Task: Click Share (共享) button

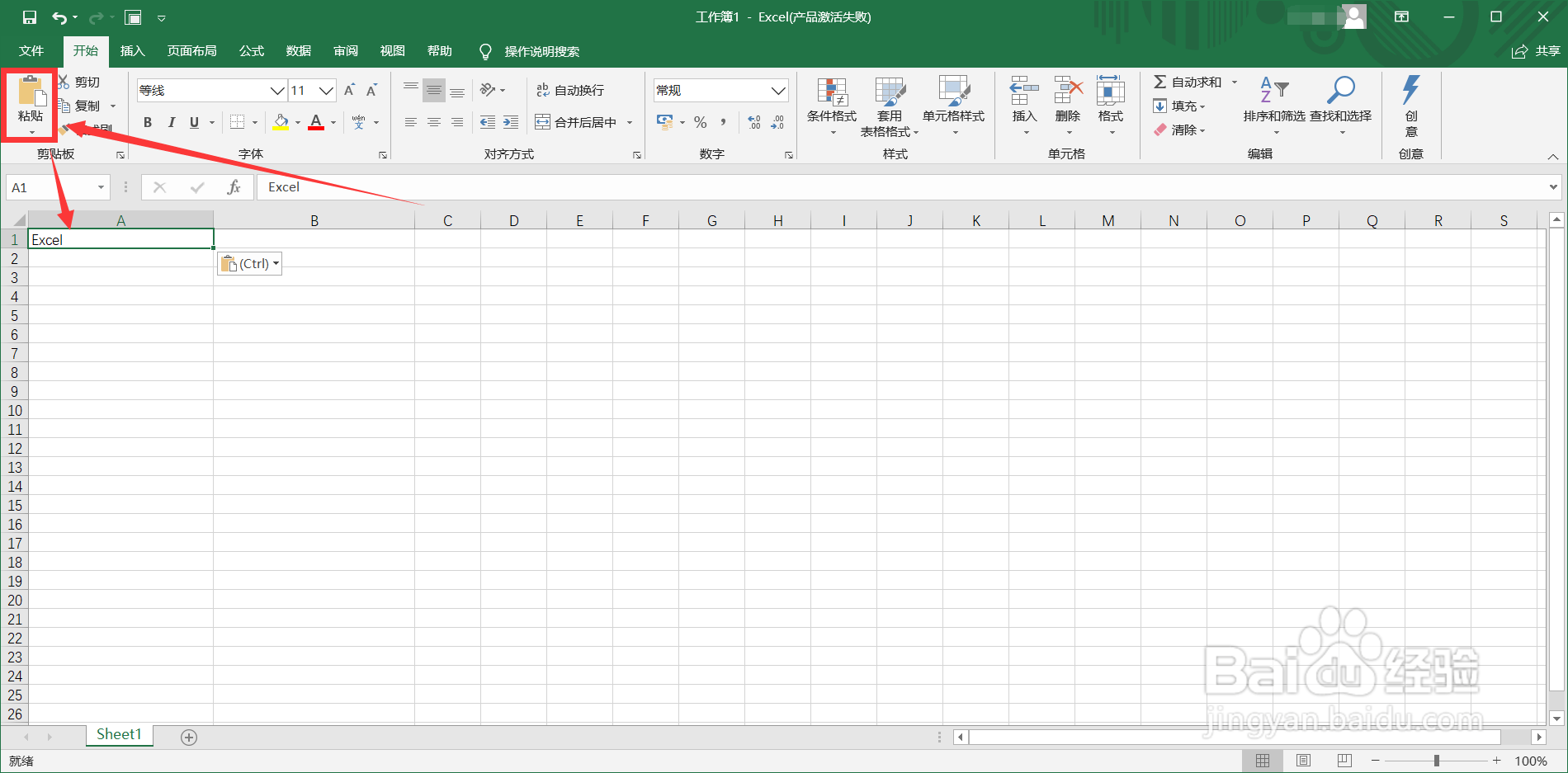Action: tap(1536, 51)
